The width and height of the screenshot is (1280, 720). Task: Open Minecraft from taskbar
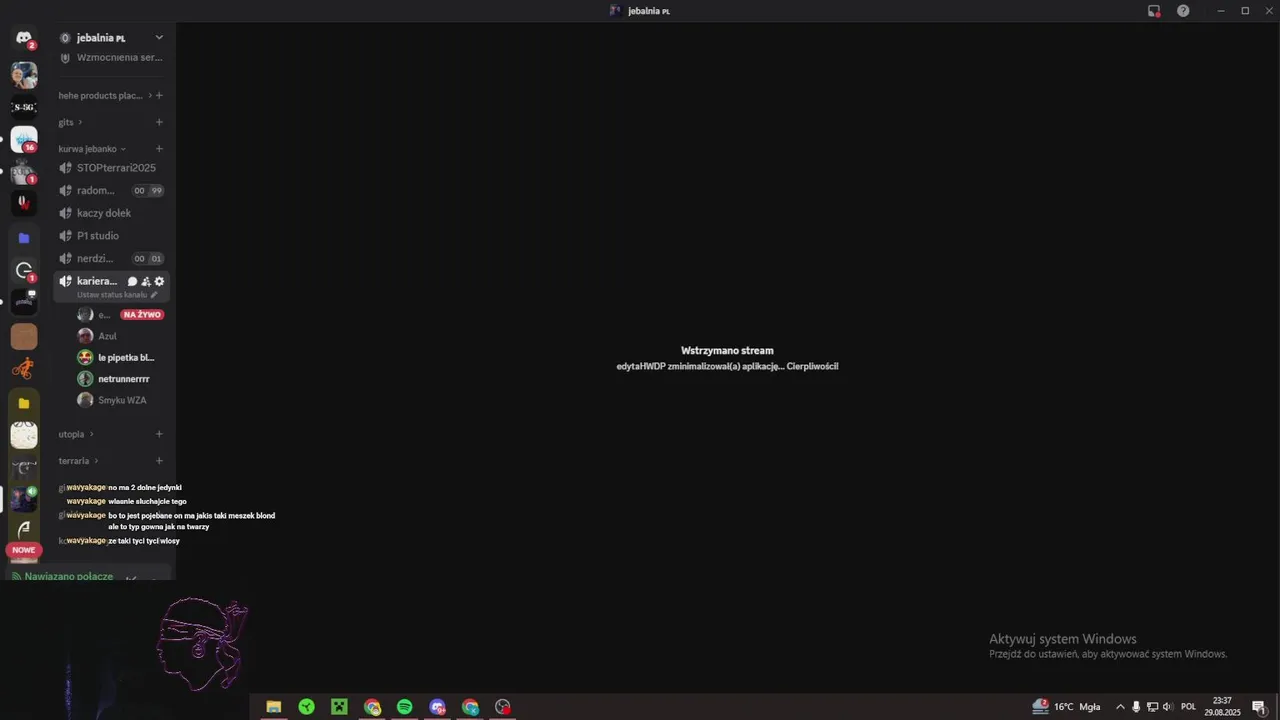click(339, 707)
